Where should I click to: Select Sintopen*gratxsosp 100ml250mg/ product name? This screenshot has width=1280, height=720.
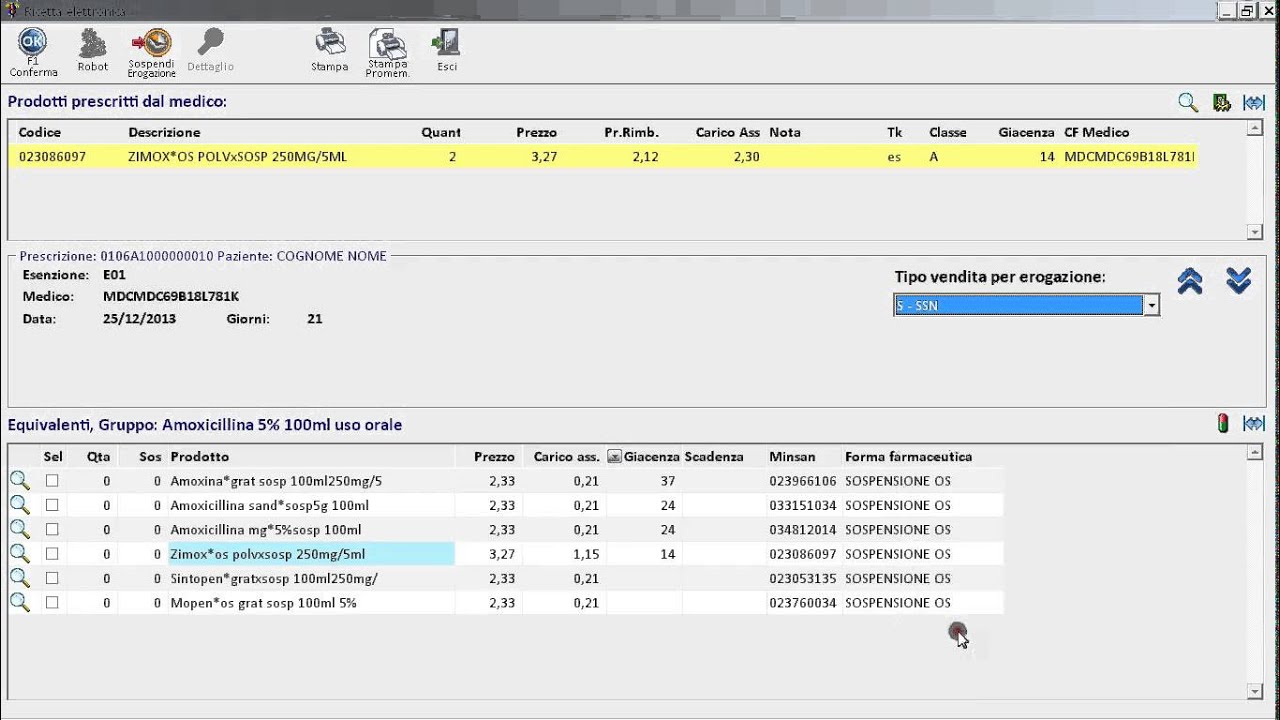click(274, 578)
